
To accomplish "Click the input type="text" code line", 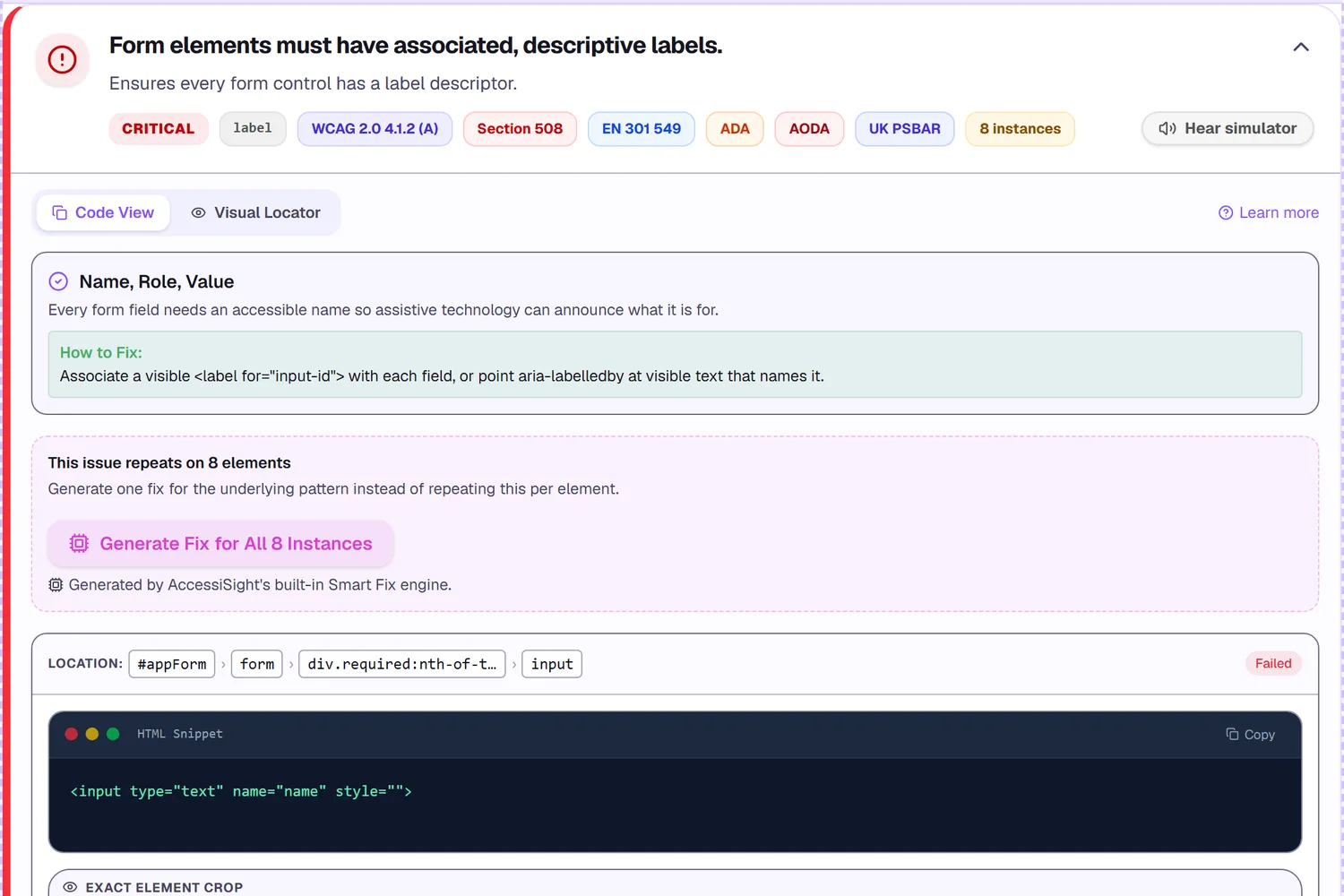I will click(x=241, y=791).
